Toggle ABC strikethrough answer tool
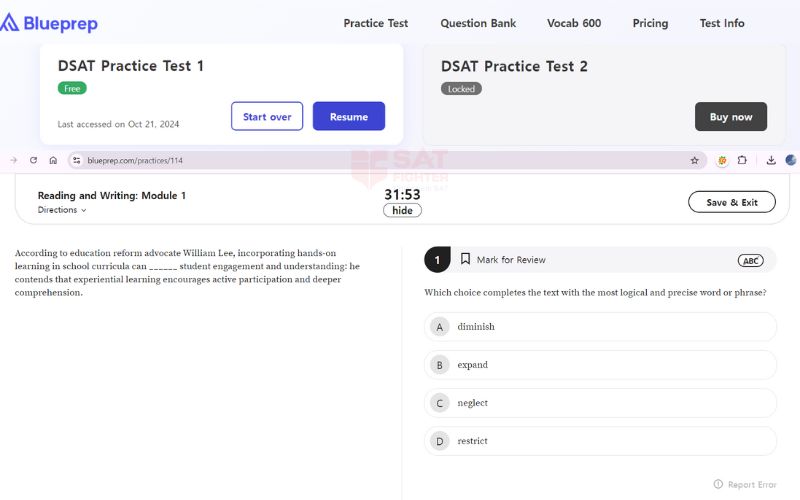 coord(750,260)
